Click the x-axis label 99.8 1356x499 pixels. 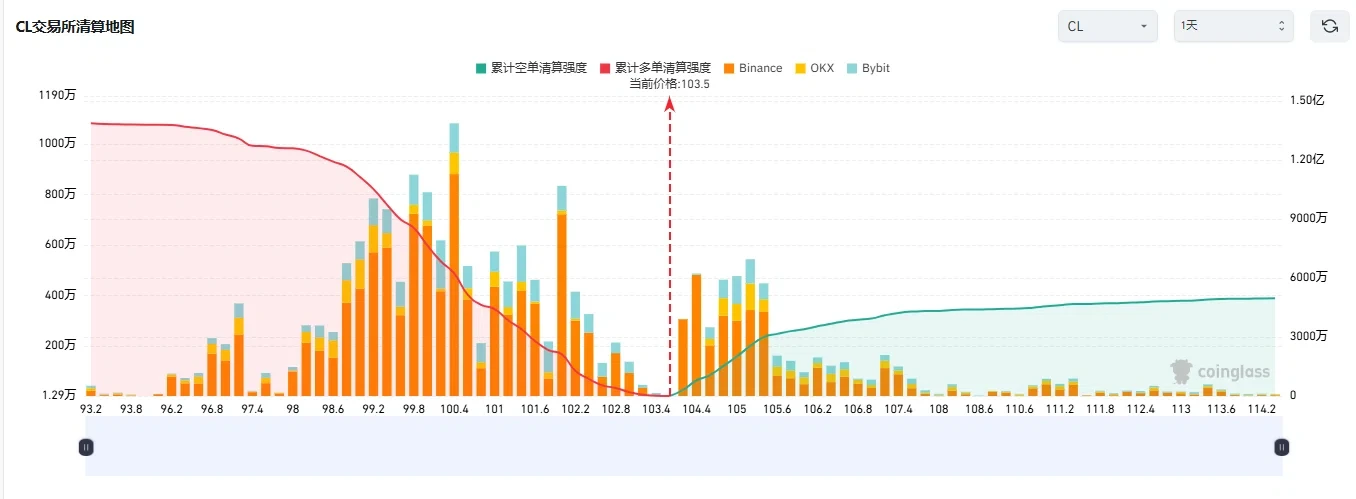pyautogui.click(x=413, y=409)
